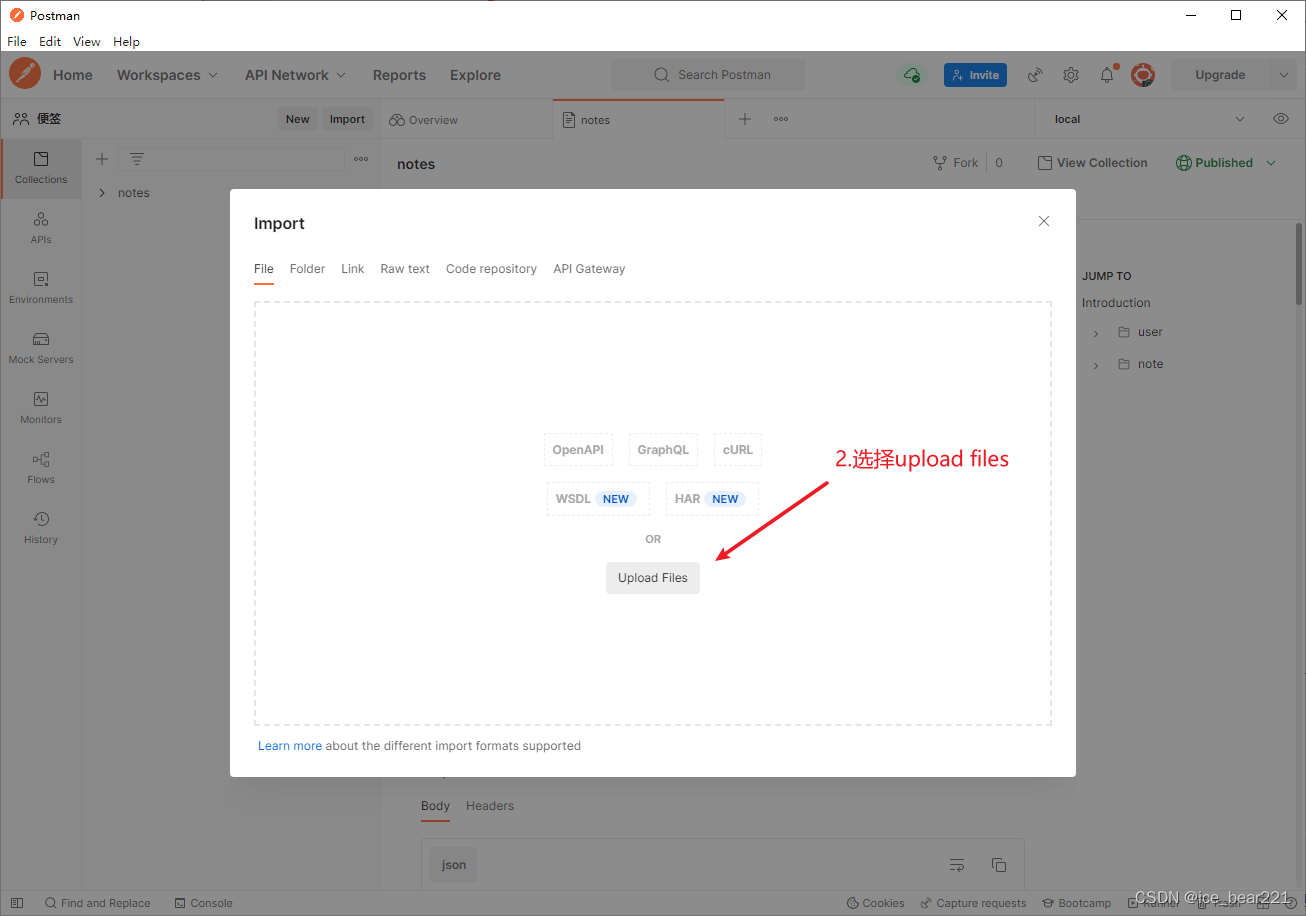Click the New button in sidebar header
1306x916 pixels.
tap(298, 119)
